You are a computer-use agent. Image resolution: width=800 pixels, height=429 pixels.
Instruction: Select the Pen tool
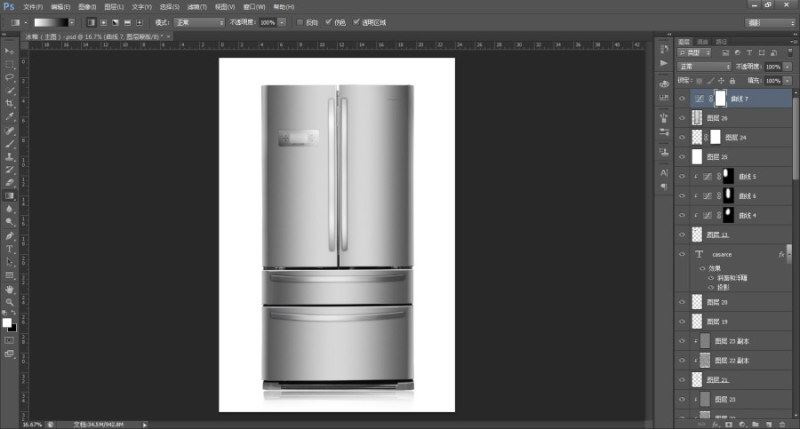9,236
